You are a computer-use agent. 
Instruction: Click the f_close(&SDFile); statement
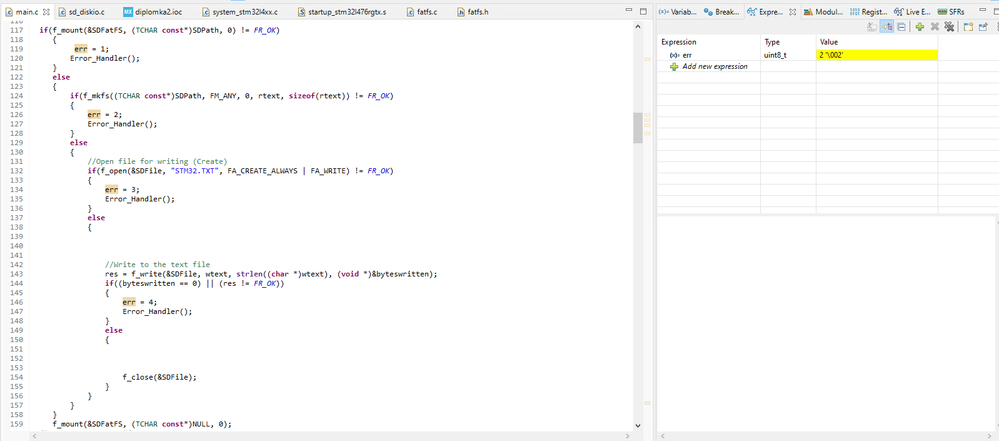pyautogui.click(x=160, y=377)
